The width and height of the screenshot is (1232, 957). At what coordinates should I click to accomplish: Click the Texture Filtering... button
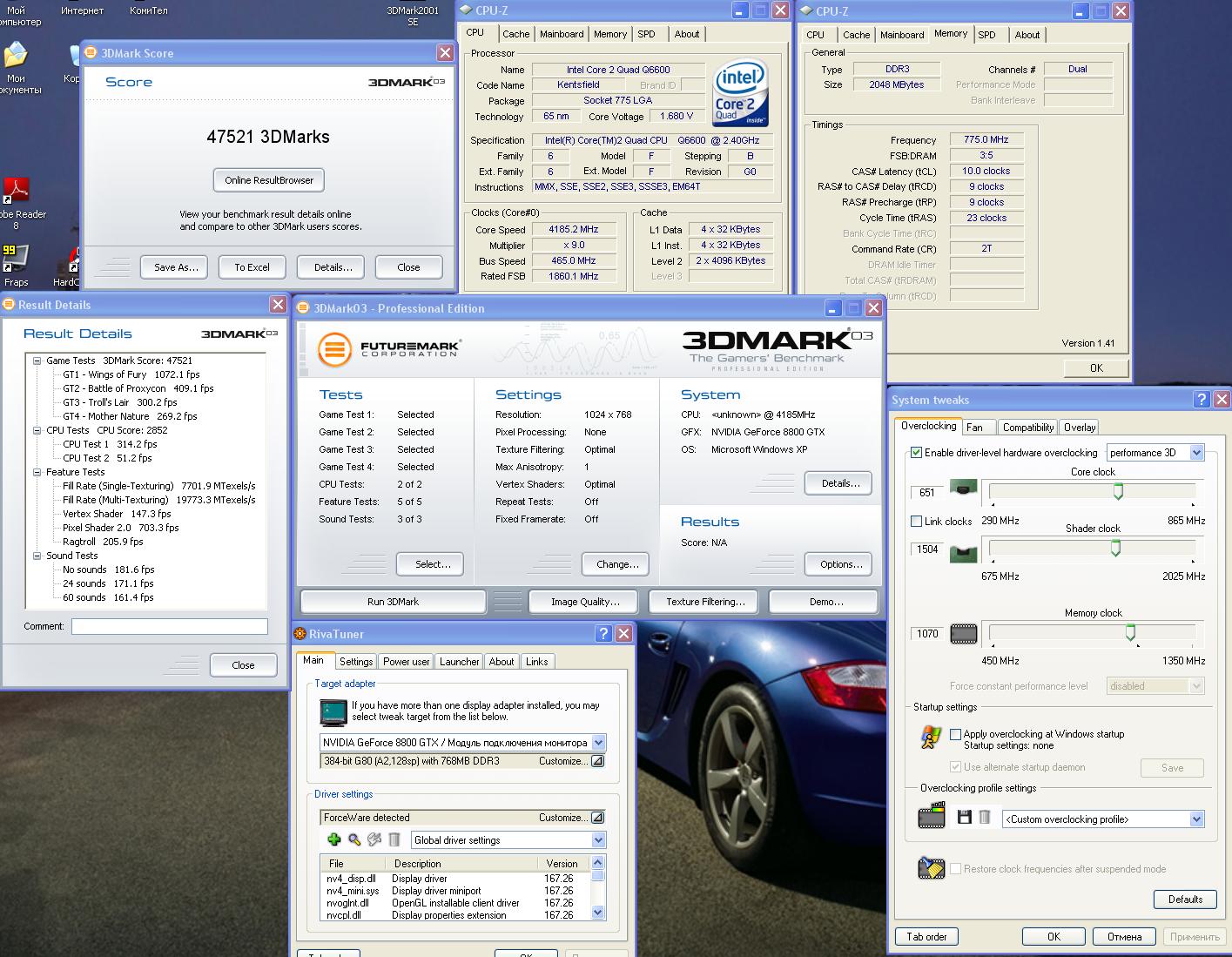coord(705,602)
